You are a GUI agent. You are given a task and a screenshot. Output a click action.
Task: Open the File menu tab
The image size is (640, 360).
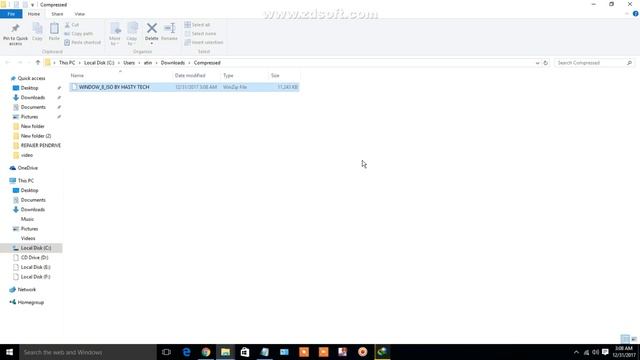click(x=11, y=14)
